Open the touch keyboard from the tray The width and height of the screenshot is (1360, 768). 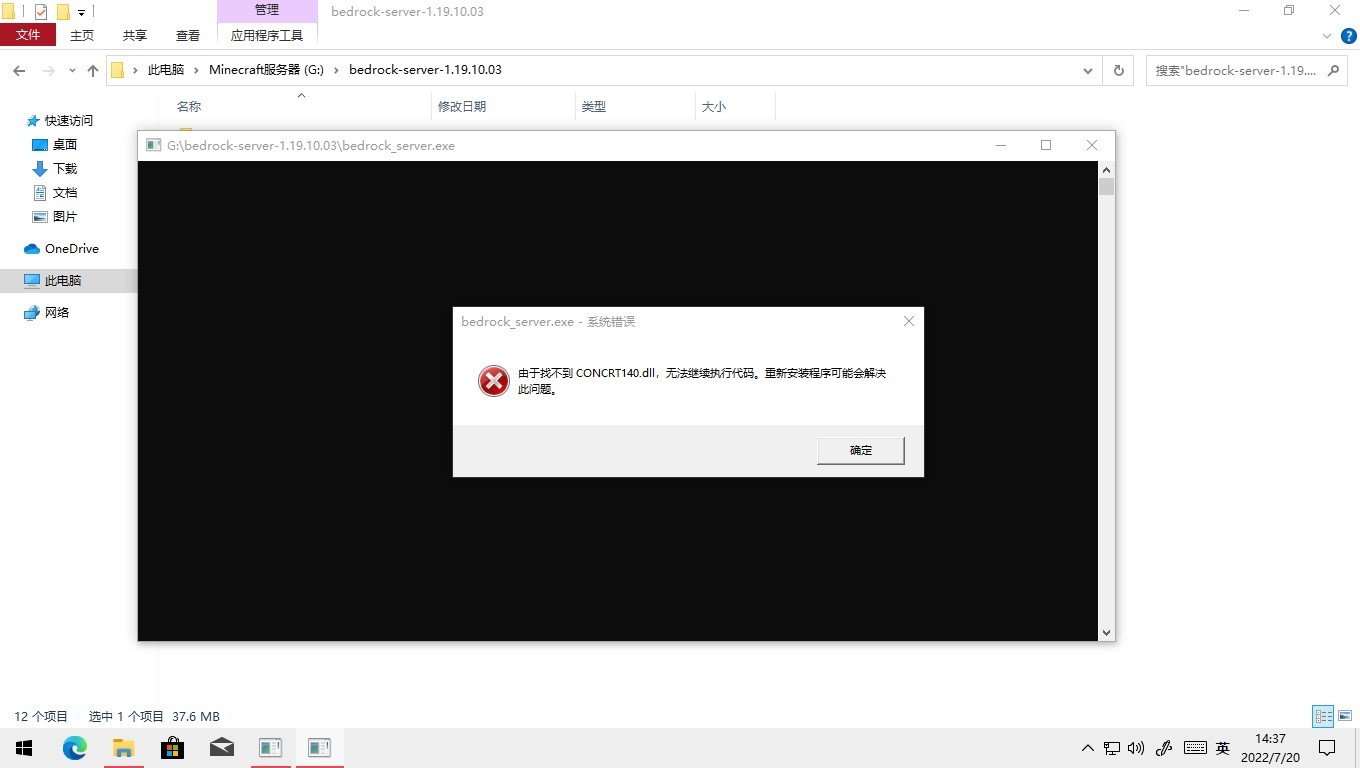1195,748
